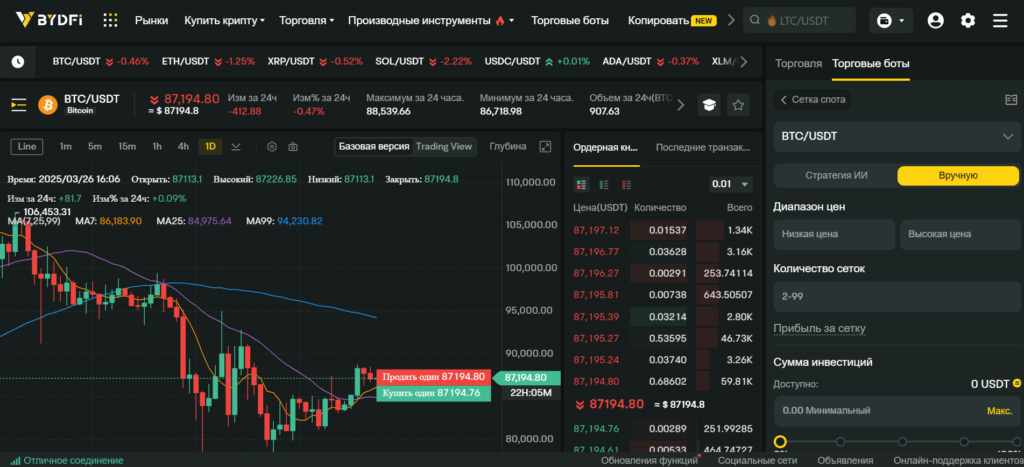Image resolution: width=1024 pixels, height=467 pixels.
Task: Switch chart to Trading View mode
Action: (x=443, y=146)
